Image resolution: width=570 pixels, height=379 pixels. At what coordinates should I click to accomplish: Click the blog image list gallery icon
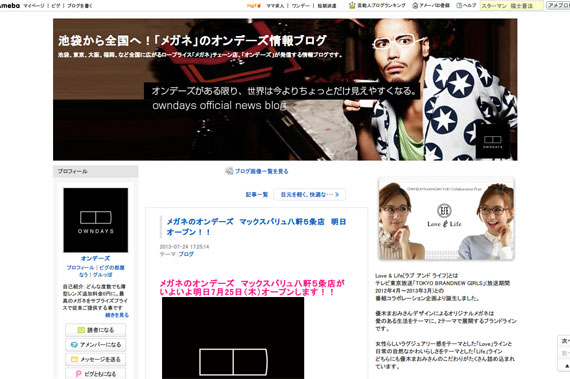(x=229, y=171)
